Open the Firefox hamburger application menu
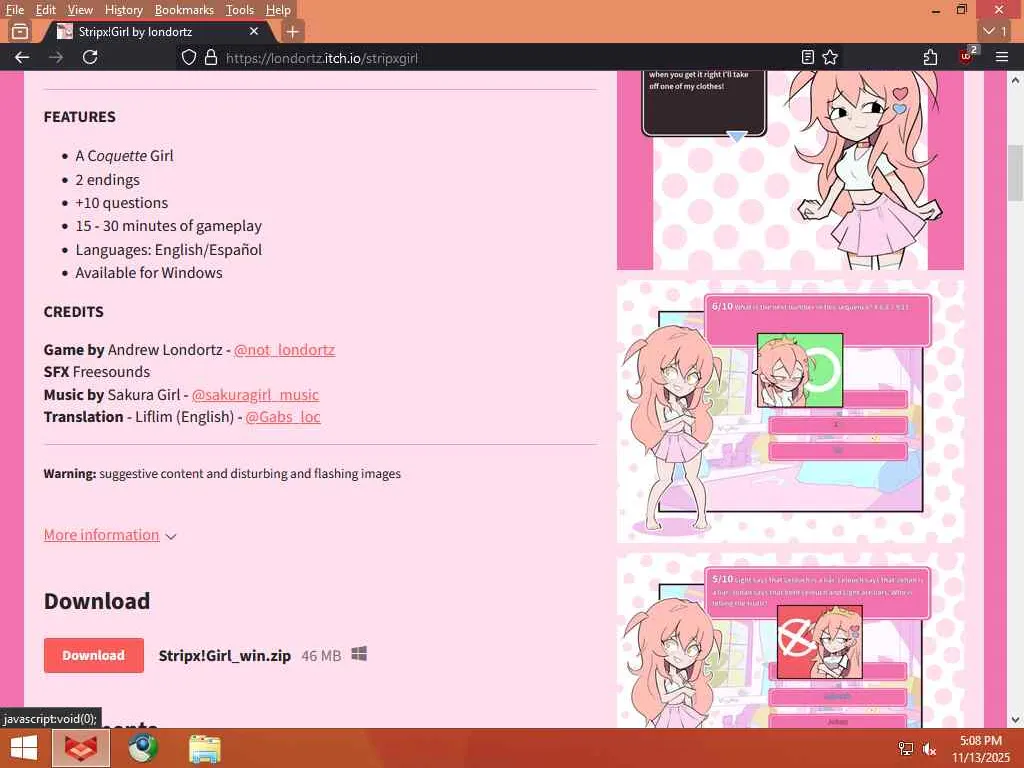This screenshot has height=768, width=1024. tap(1002, 57)
